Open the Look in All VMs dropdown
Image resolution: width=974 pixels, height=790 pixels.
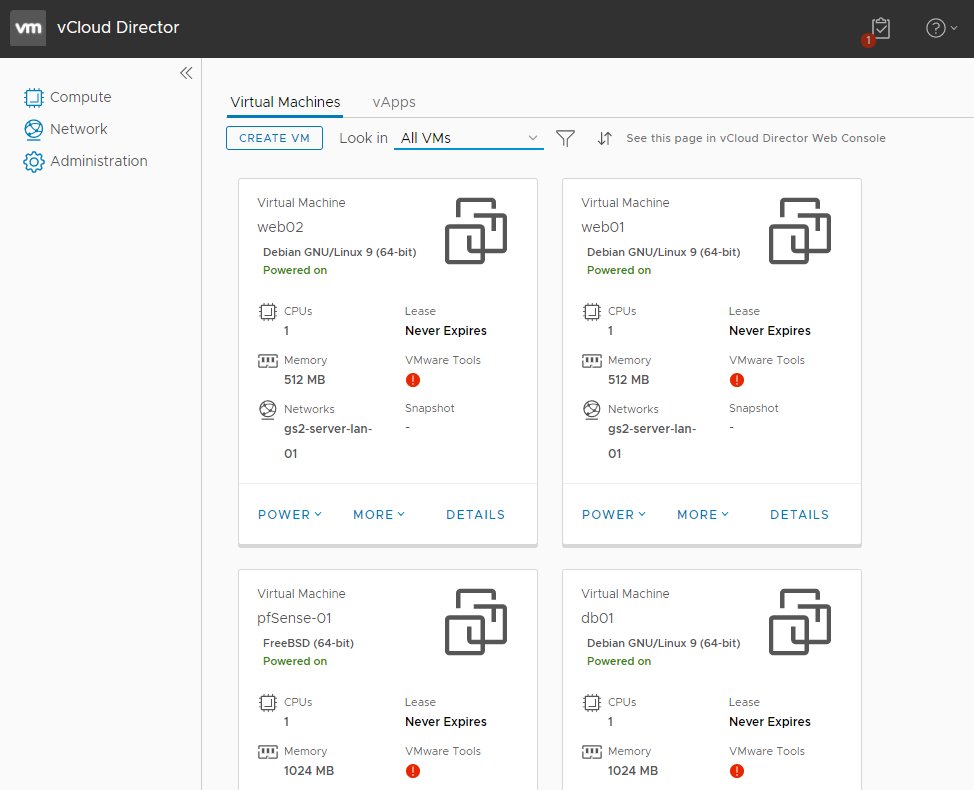[469, 138]
